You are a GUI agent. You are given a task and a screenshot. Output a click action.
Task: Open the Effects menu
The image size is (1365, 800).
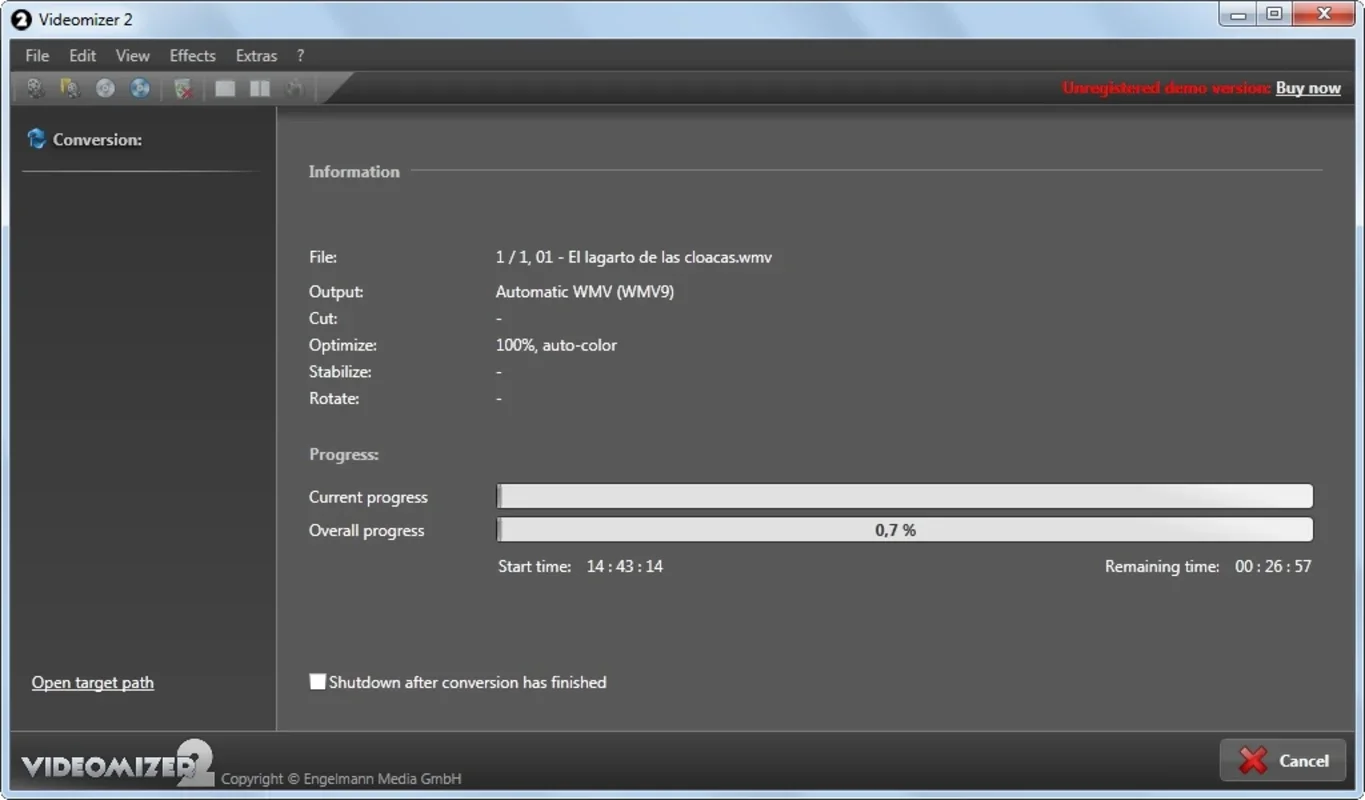click(x=192, y=56)
